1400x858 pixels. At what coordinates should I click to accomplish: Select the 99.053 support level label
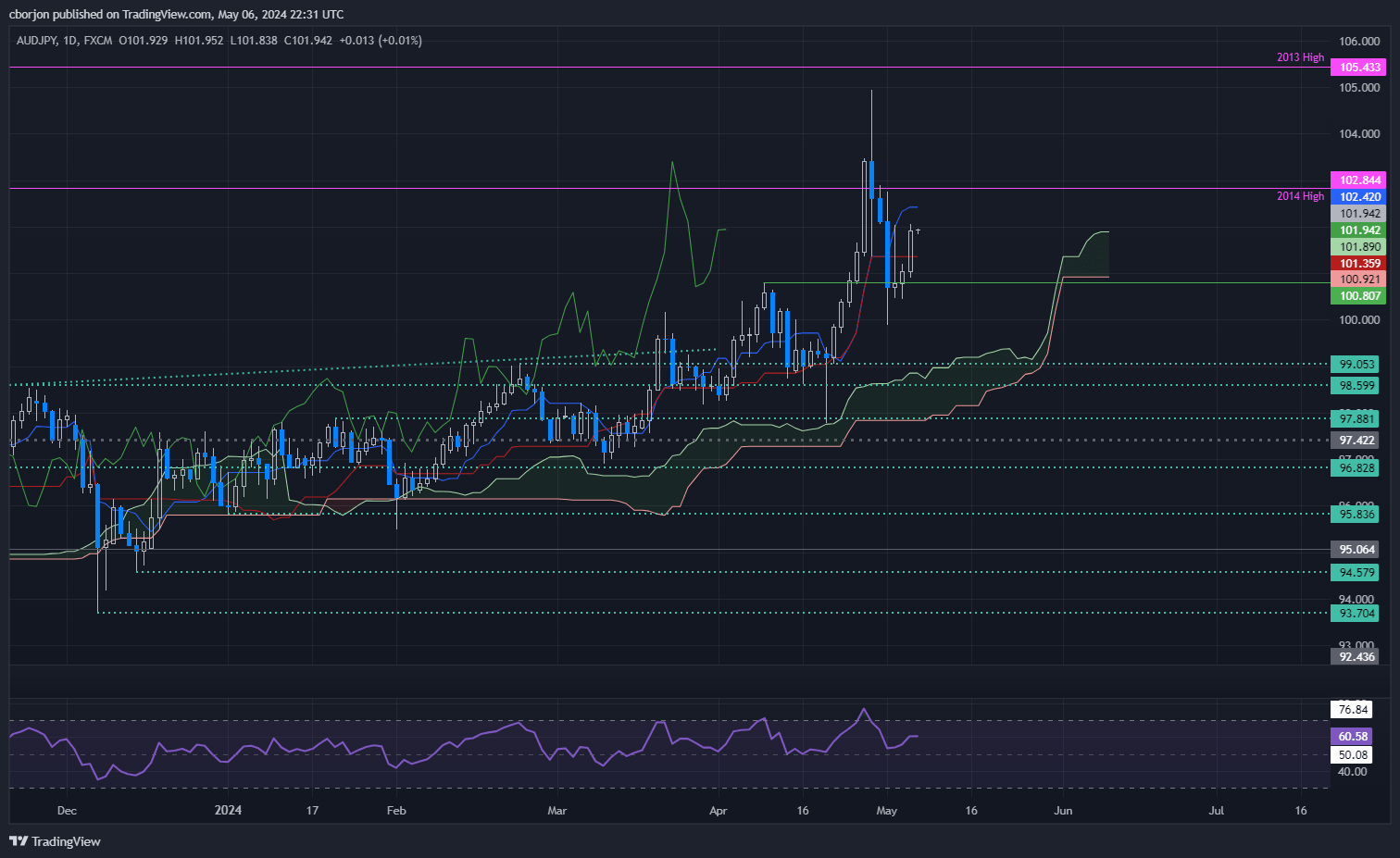(1356, 365)
